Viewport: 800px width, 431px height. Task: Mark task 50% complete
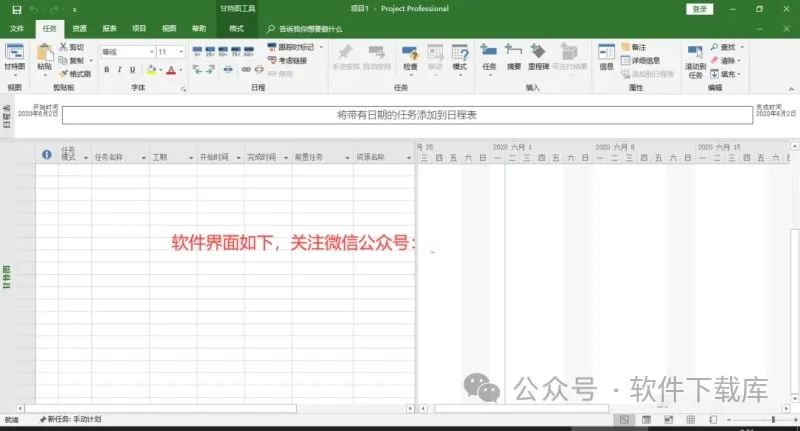tap(223, 51)
